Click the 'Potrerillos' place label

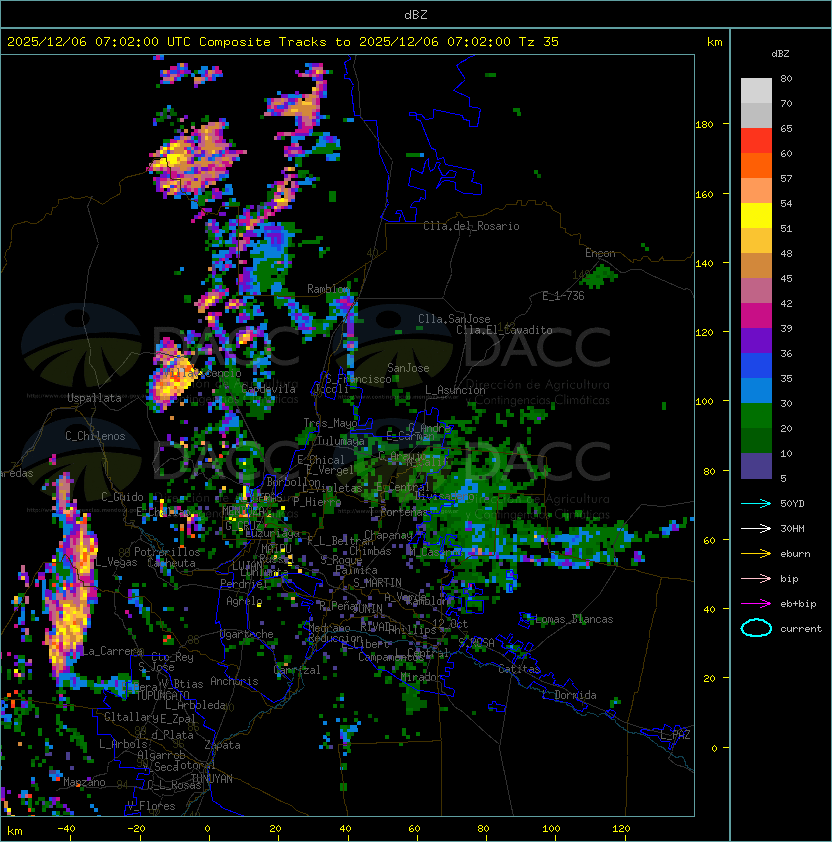pyautogui.click(x=167, y=552)
